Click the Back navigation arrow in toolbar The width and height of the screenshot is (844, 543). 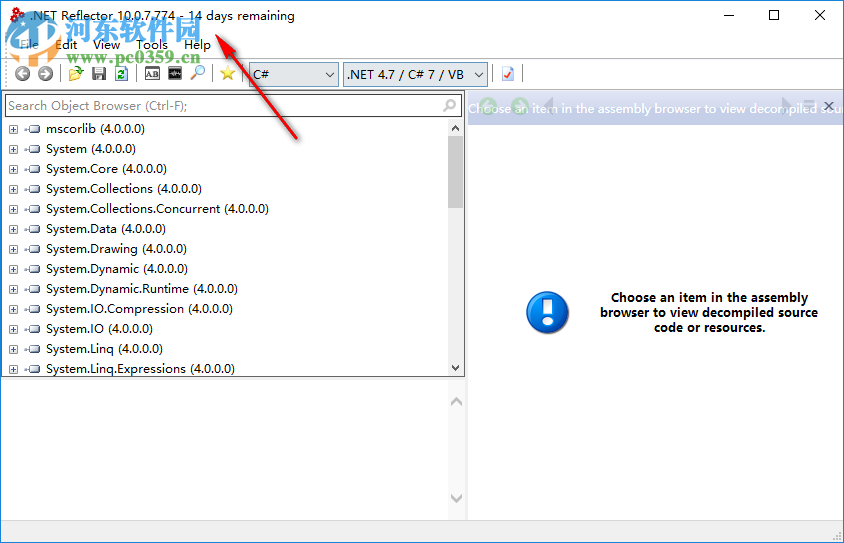23,74
